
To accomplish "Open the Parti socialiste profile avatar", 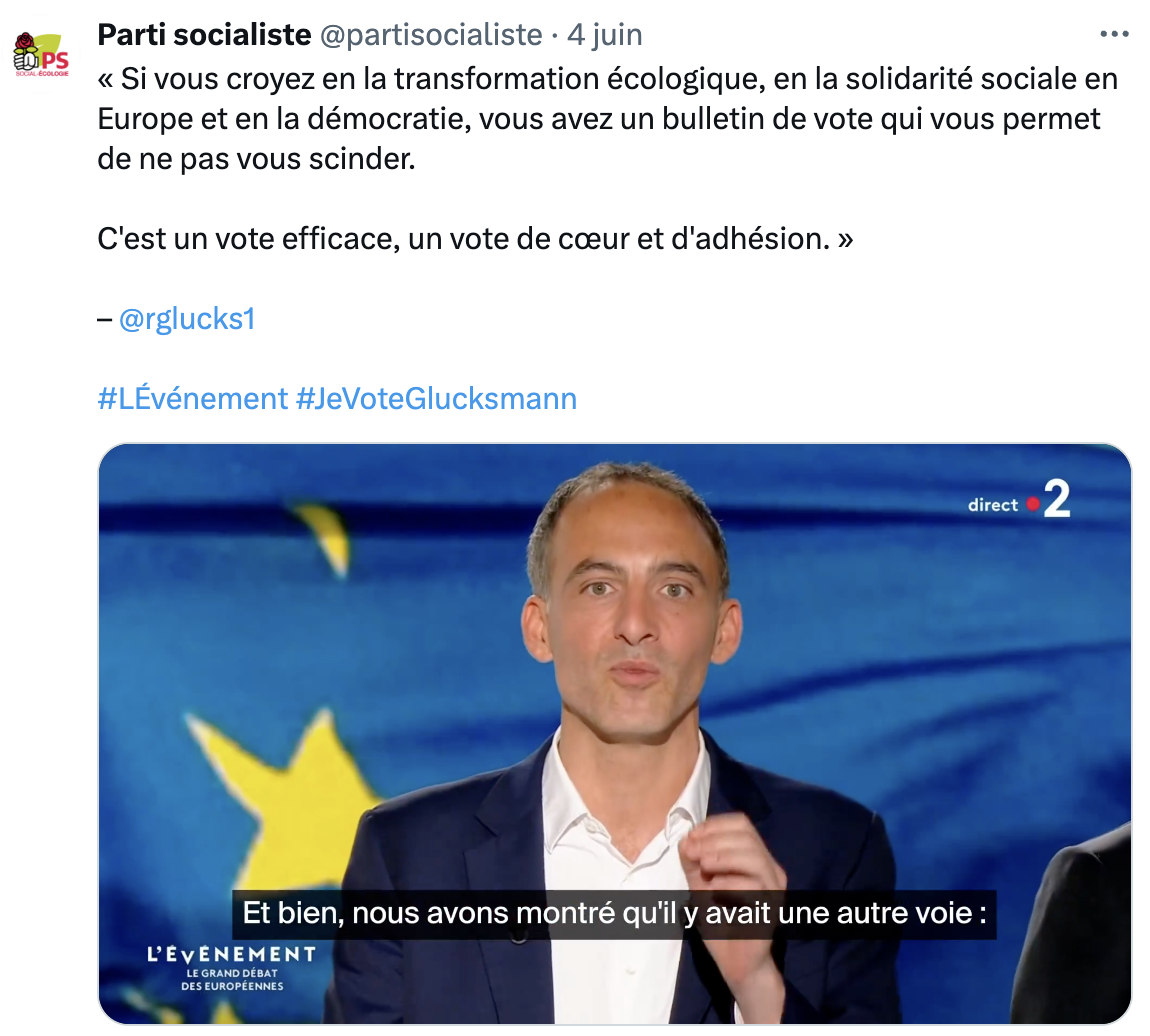I will pyautogui.click(x=43, y=56).
